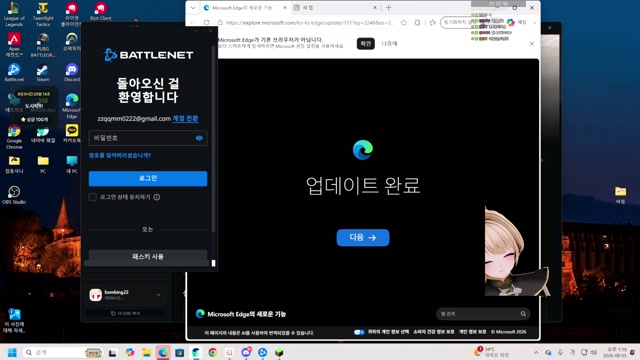
Task: Click volume icon in system tray
Action: tap(594, 352)
